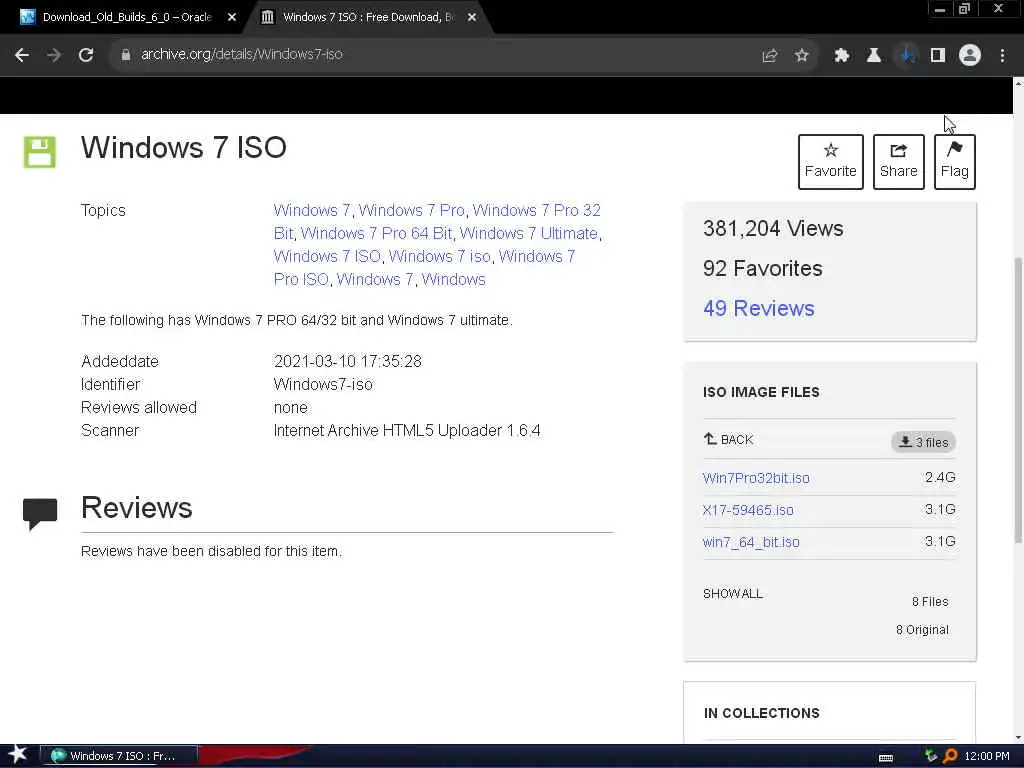Open Chrome three-dot menu
The width and height of the screenshot is (1024, 768).
1002,56
